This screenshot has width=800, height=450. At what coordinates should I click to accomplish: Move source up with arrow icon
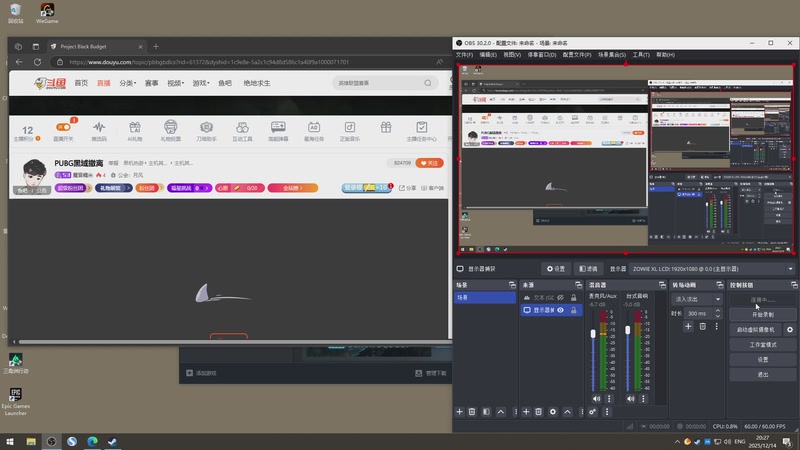(567, 412)
